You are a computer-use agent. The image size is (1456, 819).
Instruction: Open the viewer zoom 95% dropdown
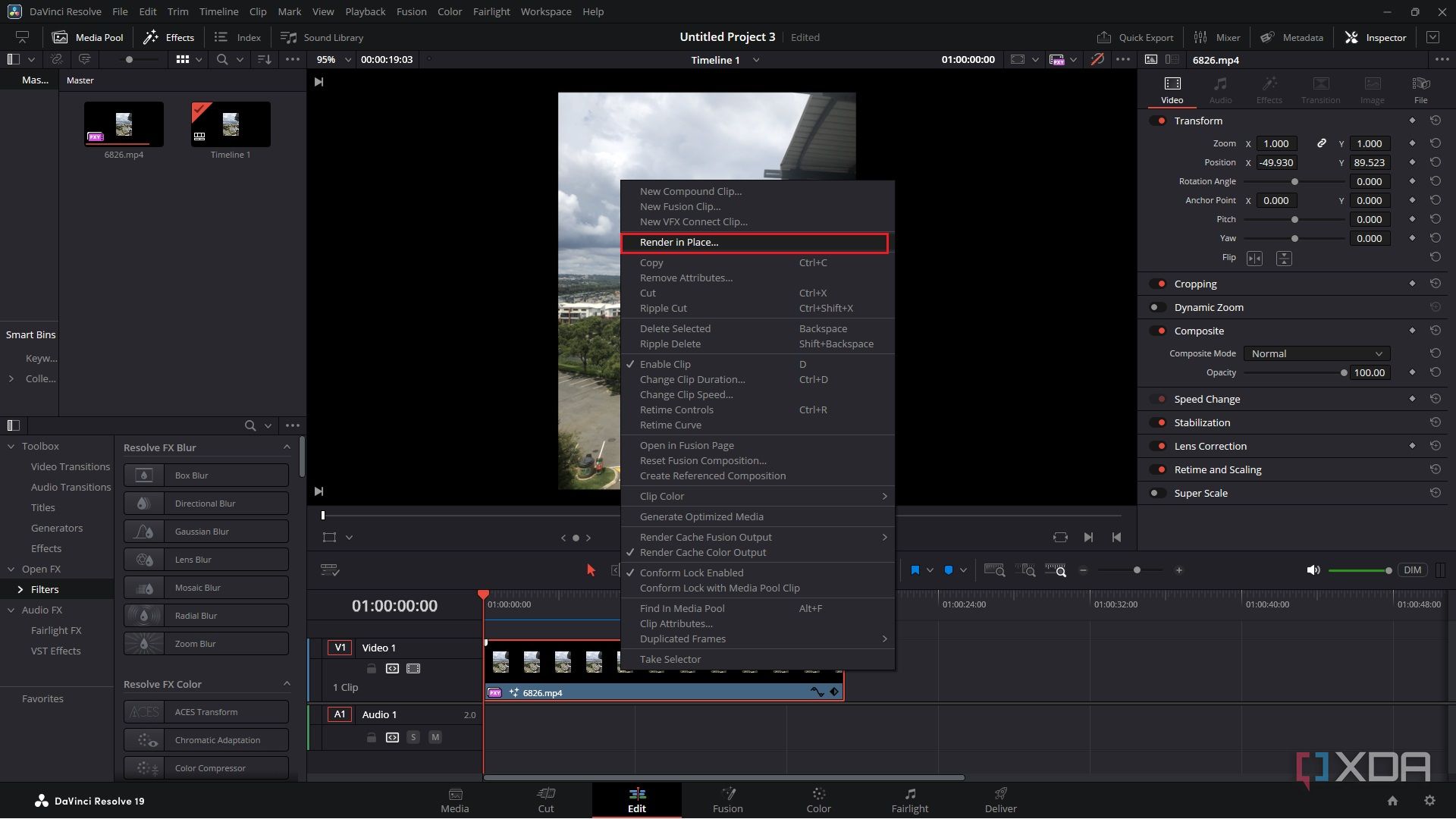(334, 59)
